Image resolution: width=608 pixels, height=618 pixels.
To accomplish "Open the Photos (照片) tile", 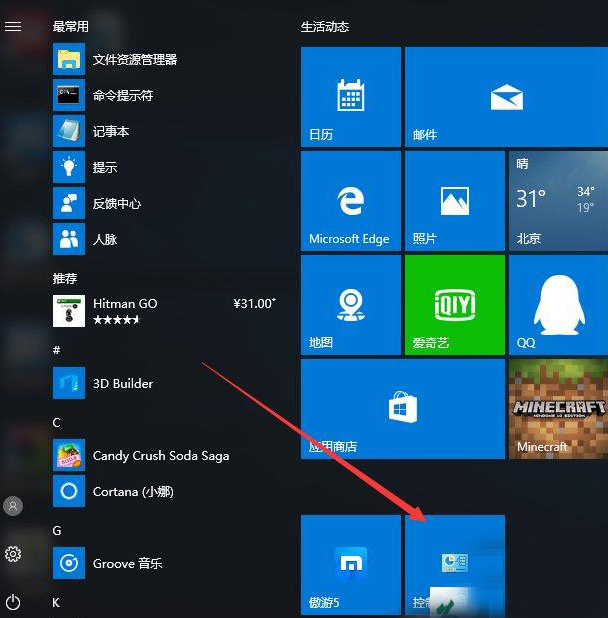I will click(454, 201).
